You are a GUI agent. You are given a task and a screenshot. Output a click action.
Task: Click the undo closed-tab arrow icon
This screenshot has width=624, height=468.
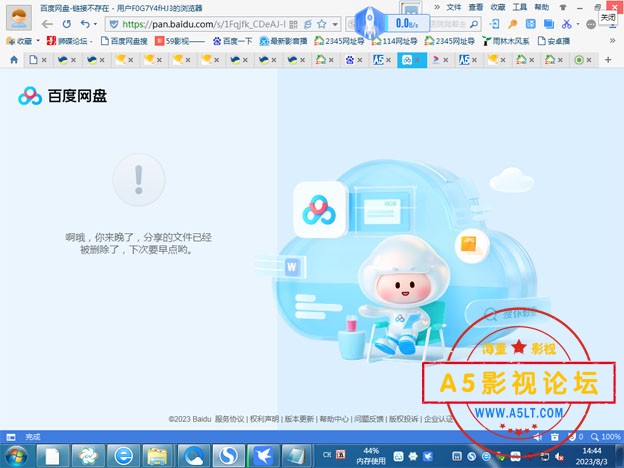tap(85, 24)
